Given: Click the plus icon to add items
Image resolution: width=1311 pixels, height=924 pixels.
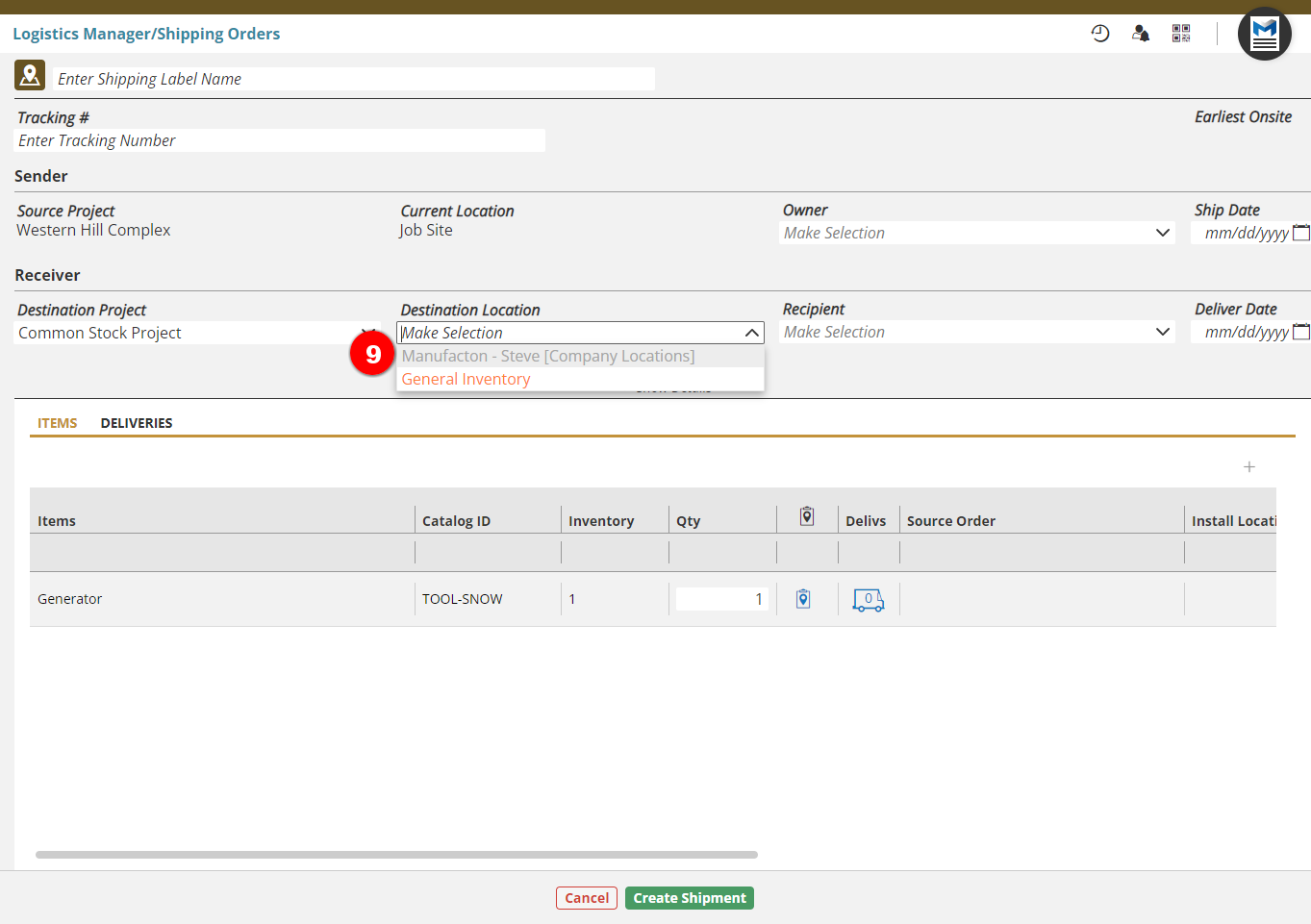Looking at the screenshot, I should (1249, 467).
